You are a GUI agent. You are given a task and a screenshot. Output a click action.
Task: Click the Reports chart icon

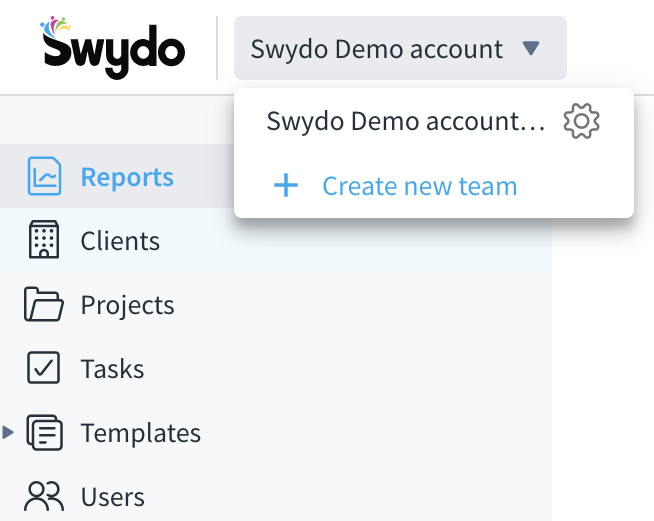click(44, 177)
